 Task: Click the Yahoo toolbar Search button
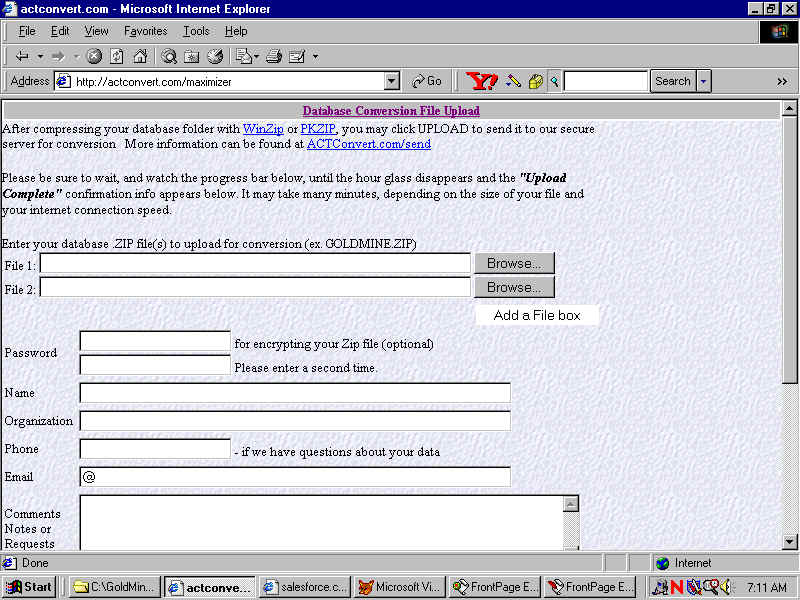(673, 81)
